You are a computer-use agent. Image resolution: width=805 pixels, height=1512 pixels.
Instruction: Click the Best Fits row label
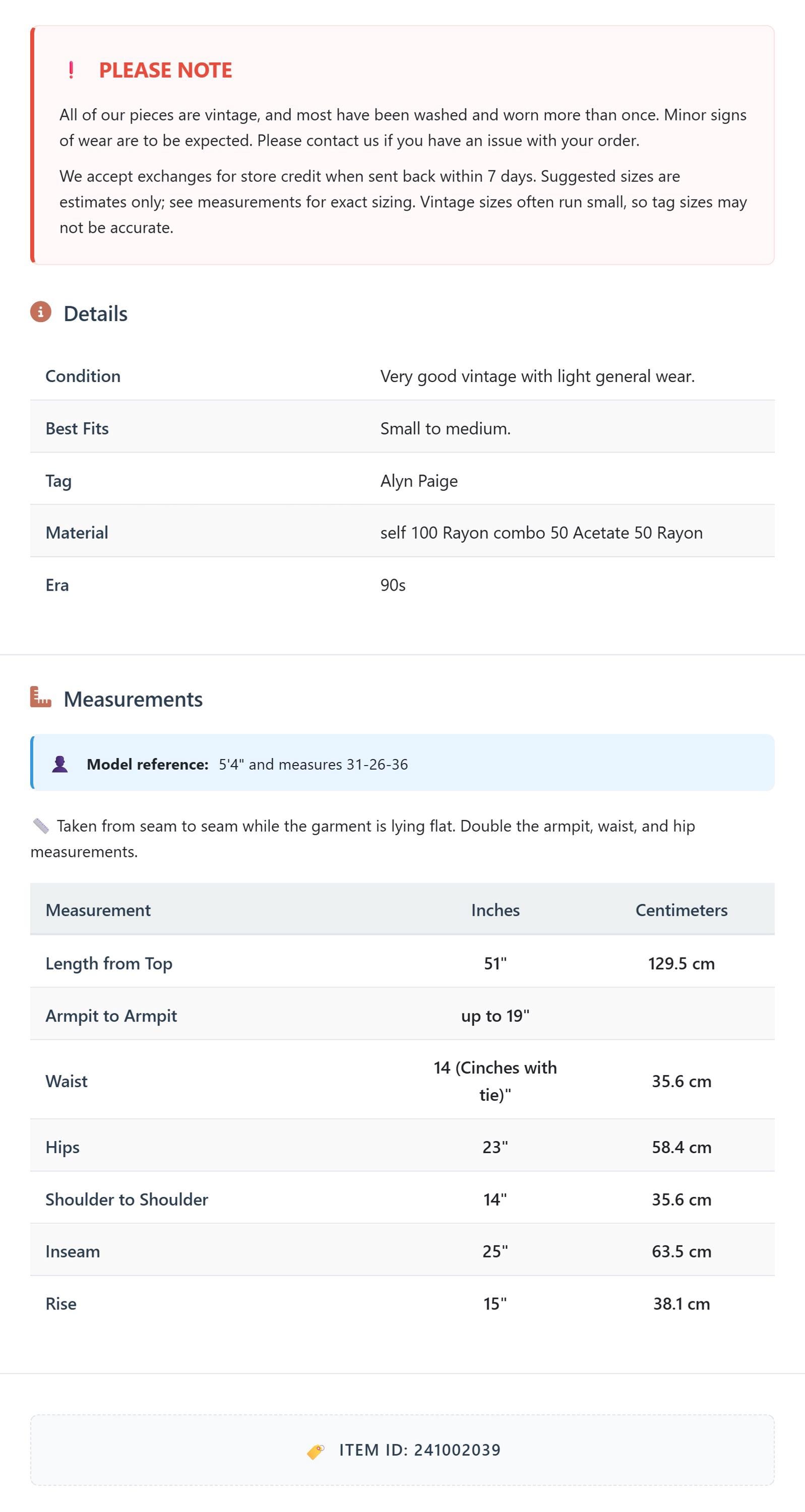tap(77, 428)
